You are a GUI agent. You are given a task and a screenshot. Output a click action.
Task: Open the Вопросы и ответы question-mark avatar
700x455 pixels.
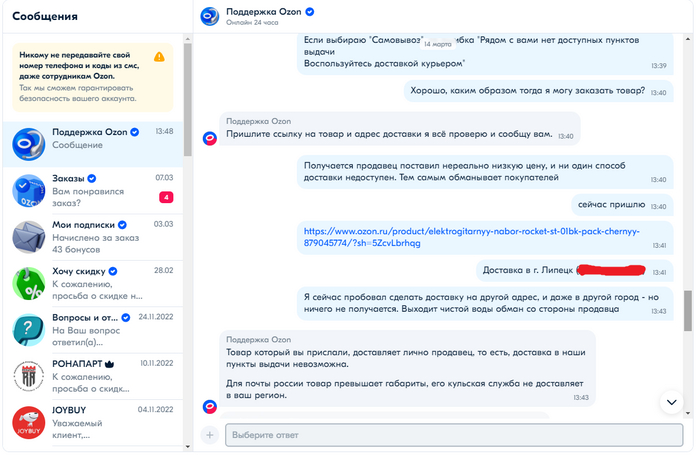[x=29, y=330]
